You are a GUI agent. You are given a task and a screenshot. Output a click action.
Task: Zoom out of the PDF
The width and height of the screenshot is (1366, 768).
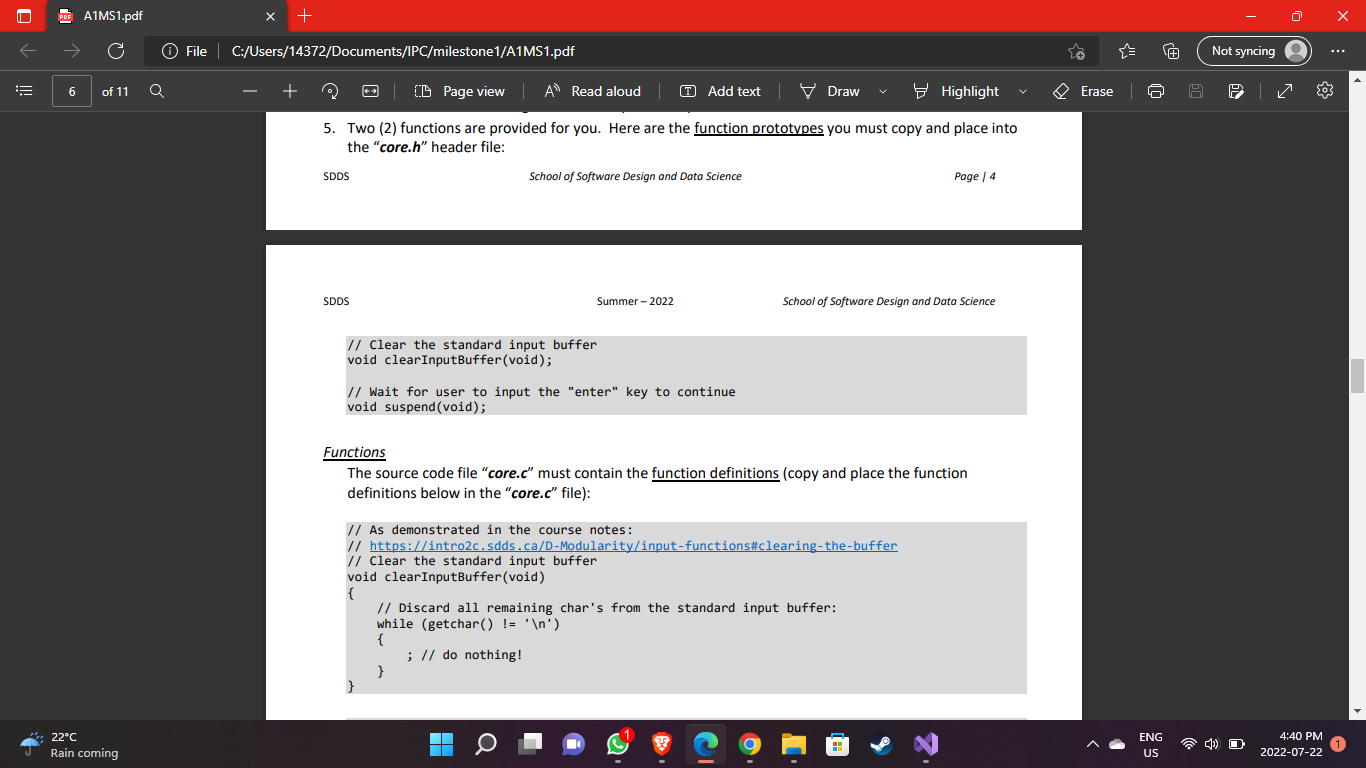[250, 91]
